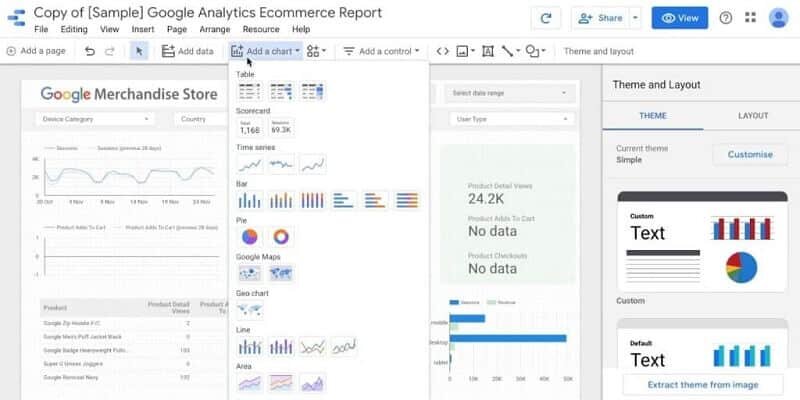Viewport: 800px width, 400px height.
Task: Select the 100% stacked area chart icon
Action: 281,383
